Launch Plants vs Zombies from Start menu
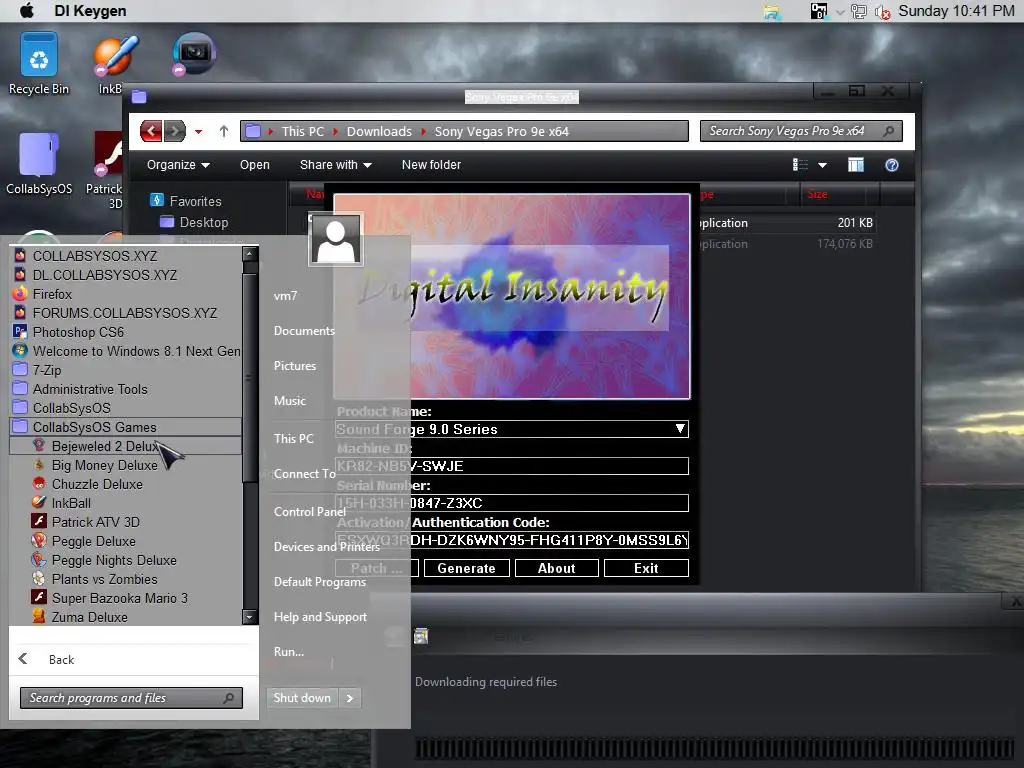The width and height of the screenshot is (1024, 768). [x=126, y=579]
